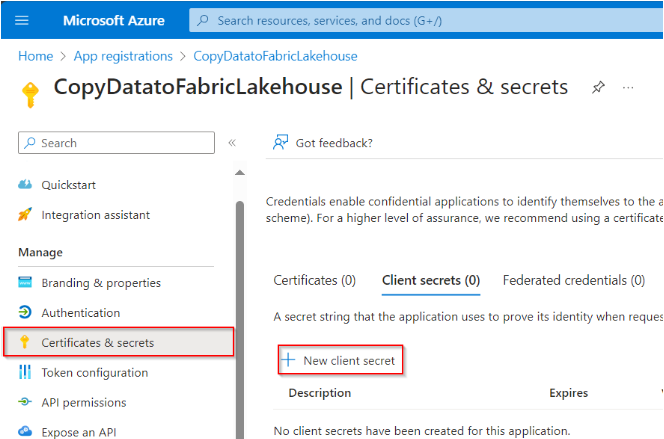Collapse the sidebar with double chevron
Screen dimensions: 664x439
point(232,143)
